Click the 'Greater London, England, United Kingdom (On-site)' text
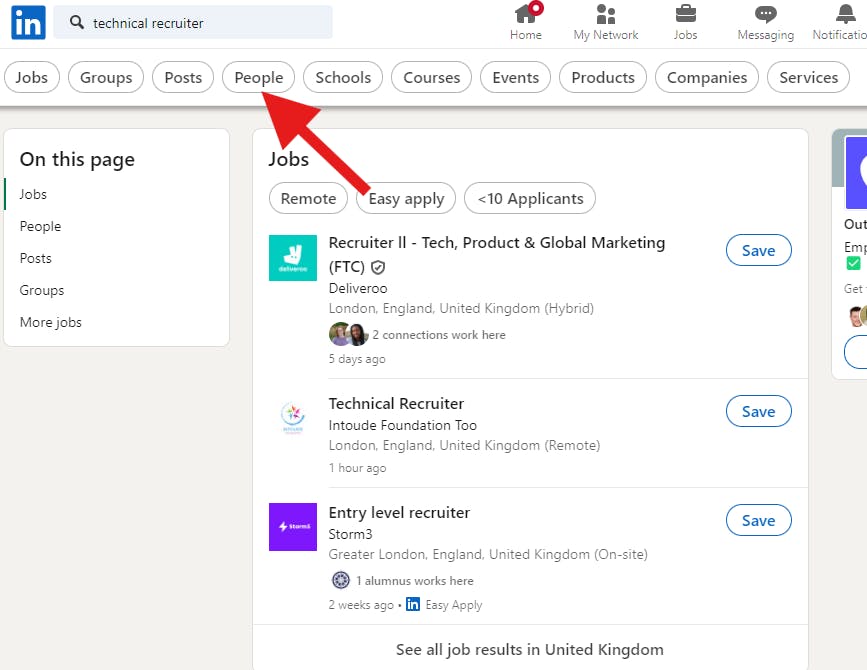This screenshot has width=867, height=670. pos(488,554)
